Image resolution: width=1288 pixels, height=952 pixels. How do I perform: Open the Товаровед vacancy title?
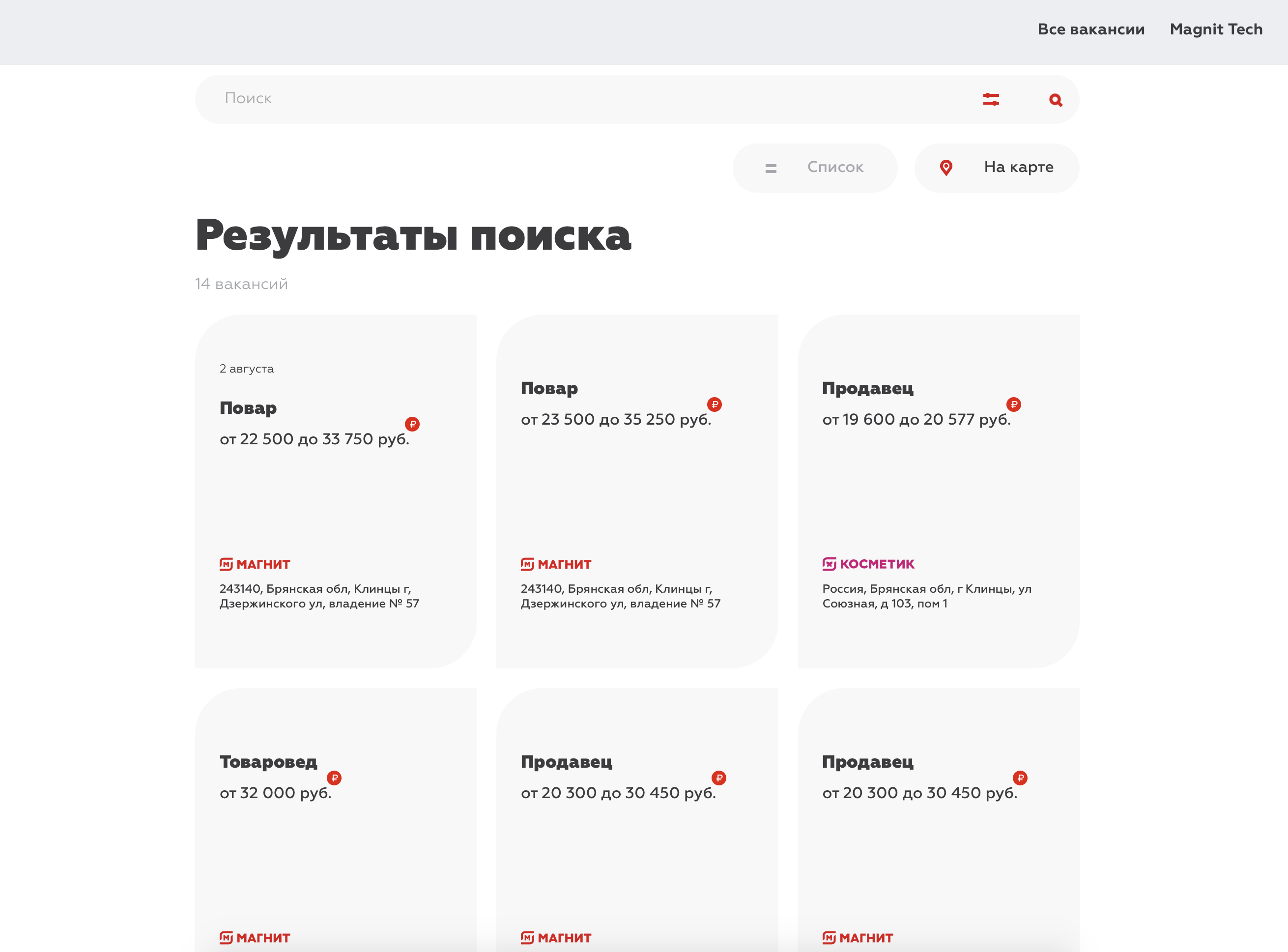(x=268, y=762)
